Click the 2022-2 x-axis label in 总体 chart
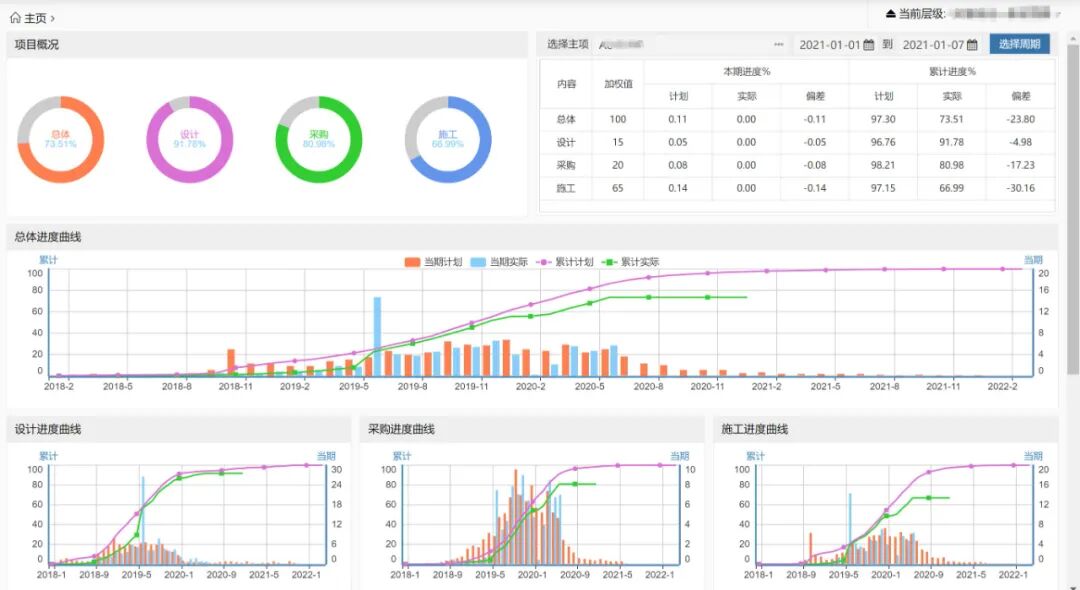The width and height of the screenshot is (1080, 590). [x=1002, y=387]
